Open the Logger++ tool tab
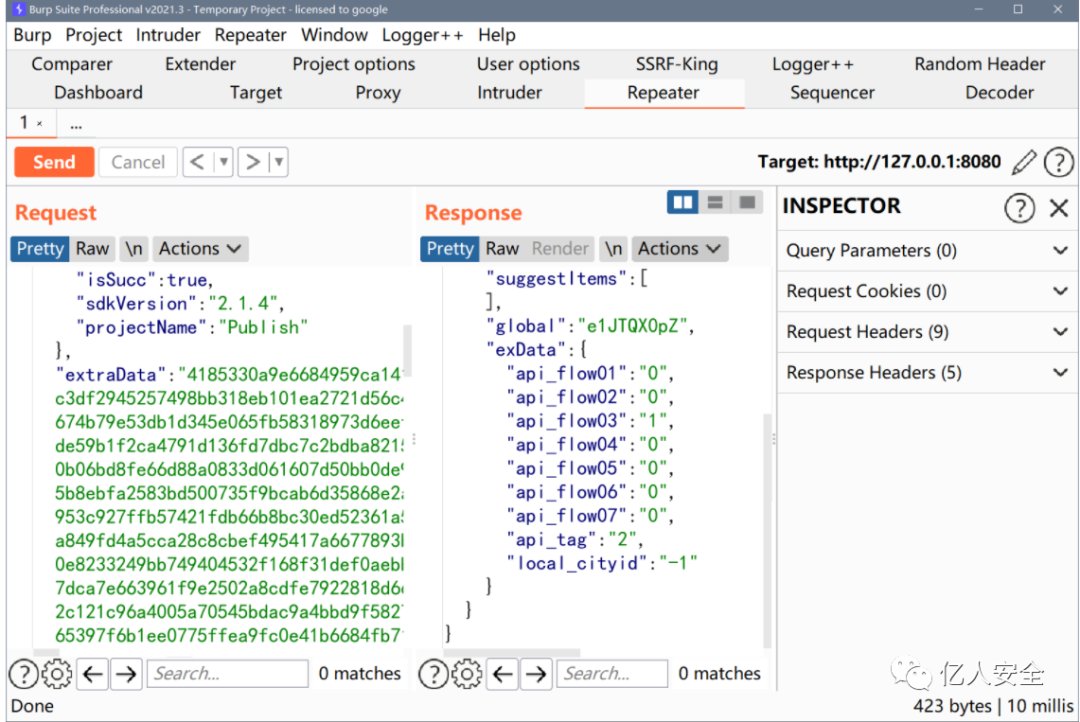 tap(813, 64)
